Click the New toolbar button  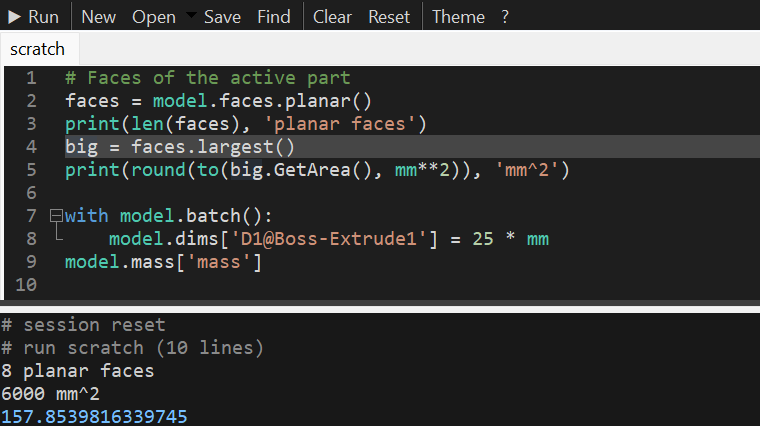tap(98, 17)
